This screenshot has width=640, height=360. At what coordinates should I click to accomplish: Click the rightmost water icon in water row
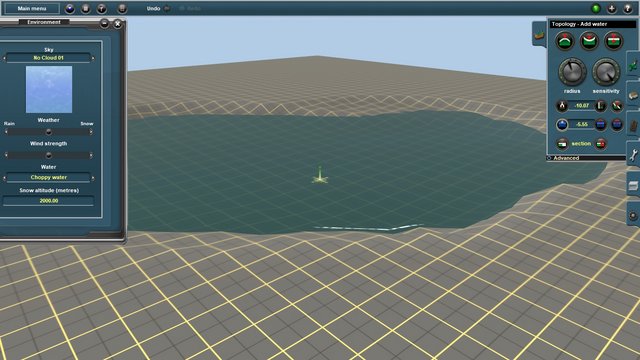click(x=617, y=124)
